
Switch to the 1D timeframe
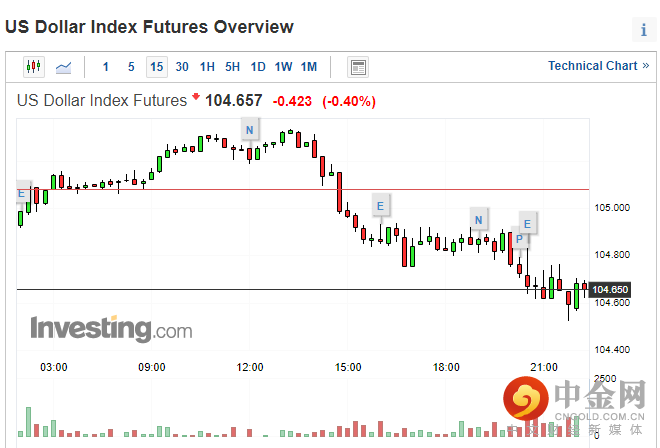click(x=258, y=67)
